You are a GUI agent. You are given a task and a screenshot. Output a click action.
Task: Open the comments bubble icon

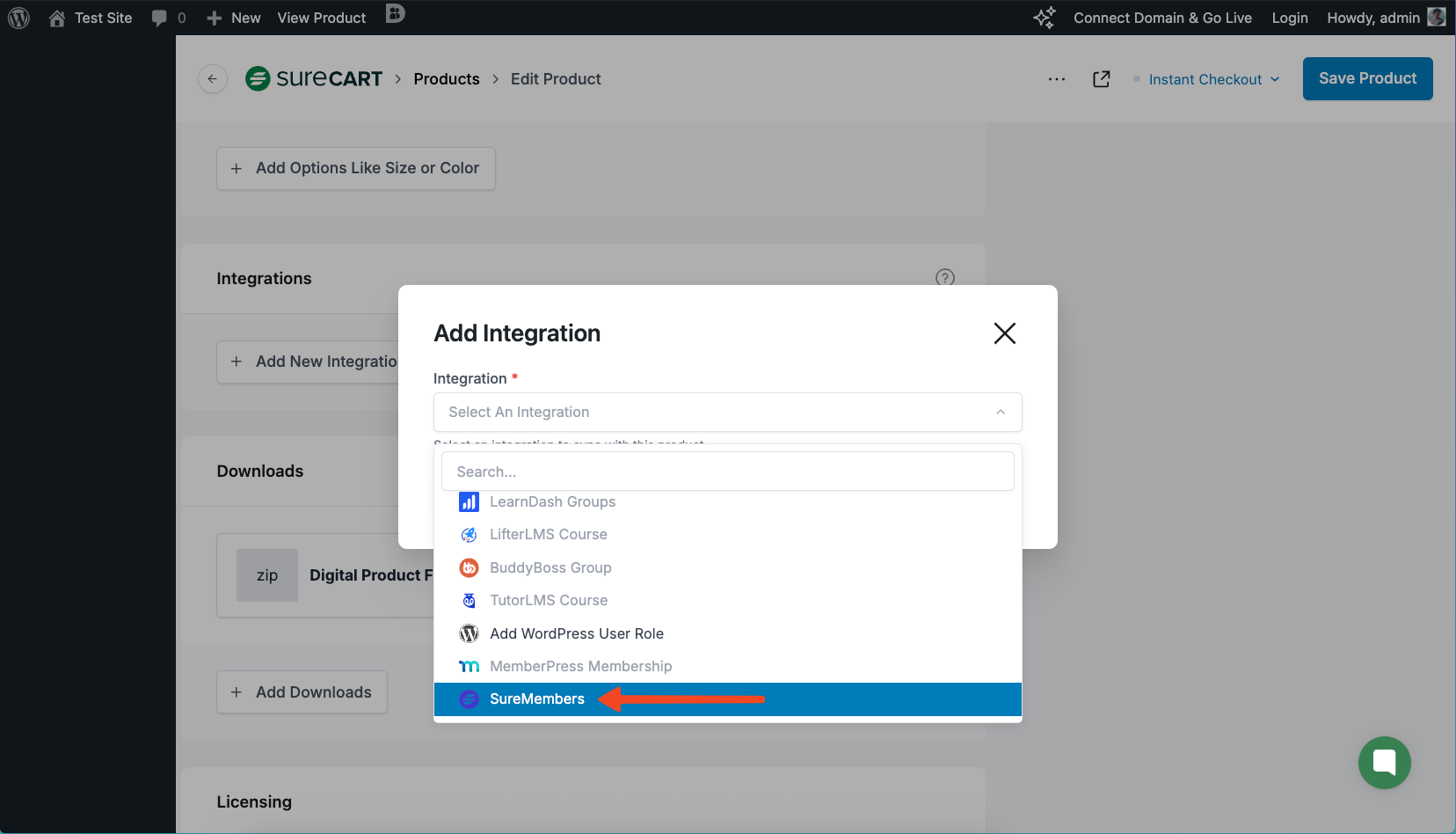coord(159,18)
